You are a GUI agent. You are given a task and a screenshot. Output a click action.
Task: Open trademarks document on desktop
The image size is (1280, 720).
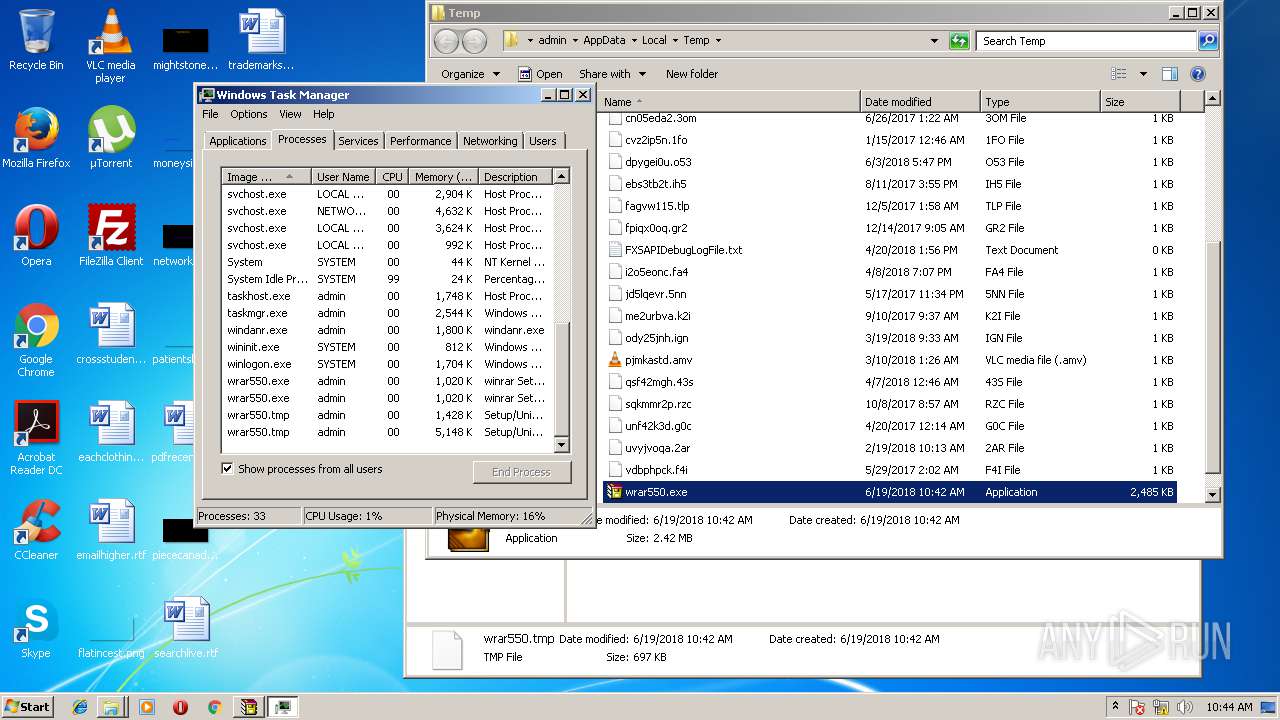point(261,40)
